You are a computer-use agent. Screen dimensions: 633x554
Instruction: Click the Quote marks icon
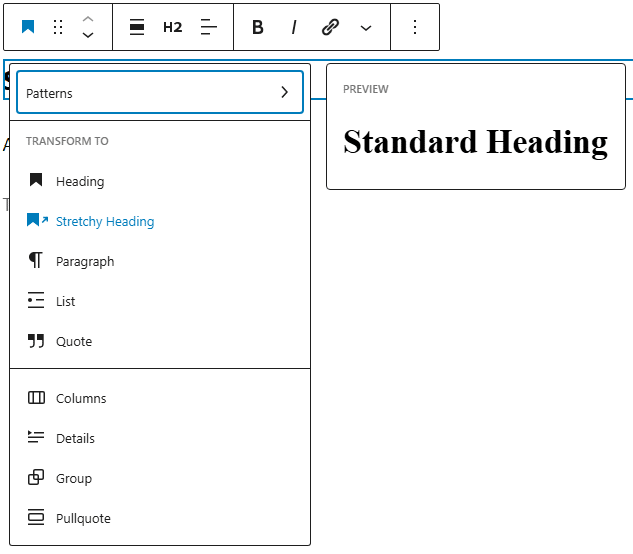pos(36,341)
